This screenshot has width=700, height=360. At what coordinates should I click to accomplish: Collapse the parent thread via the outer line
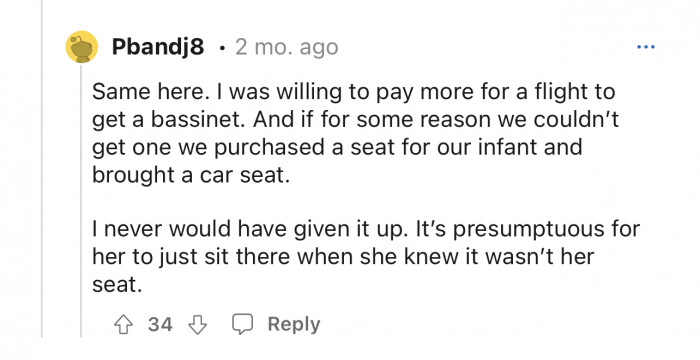[x=42, y=169]
